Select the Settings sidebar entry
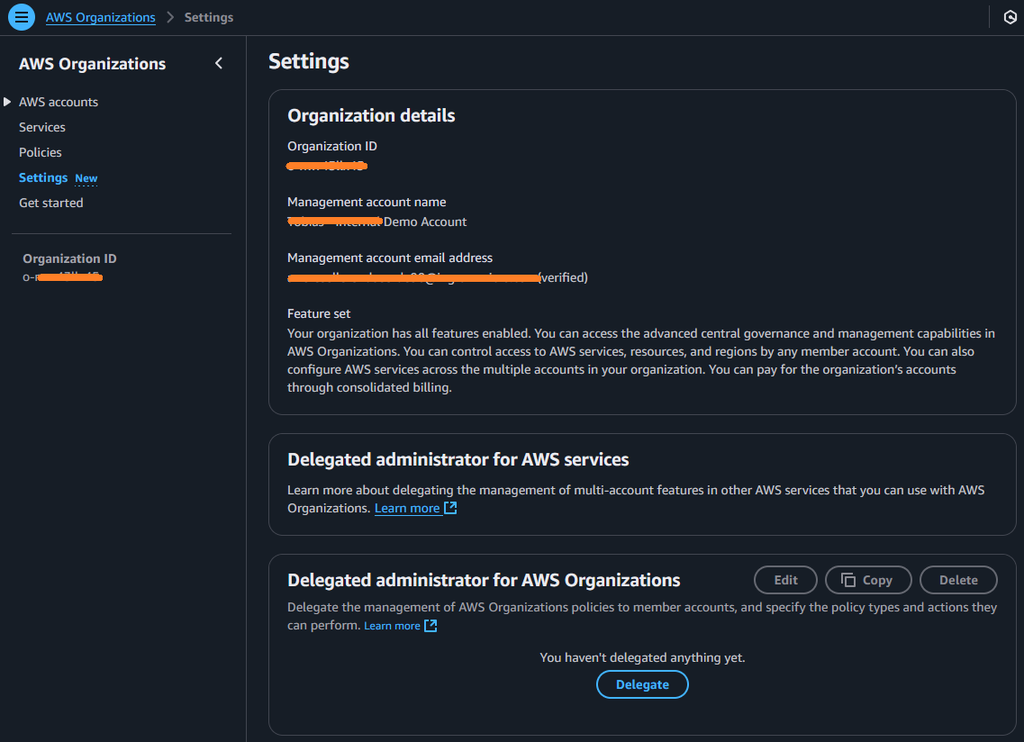The width and height of the screenshot is (1024, 742). [43, 177]
